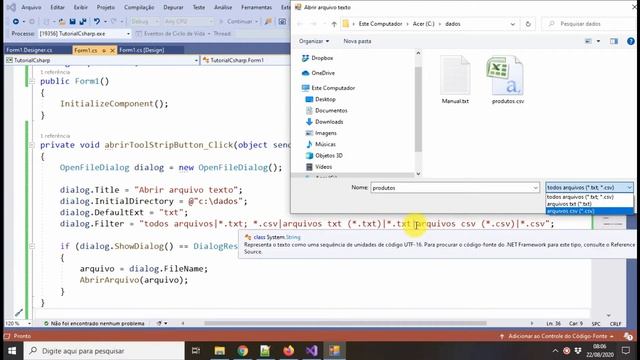The width and height of the screenshot is (640, 360).
Task: Click Nova pasta button
Action: pos(357,41)
